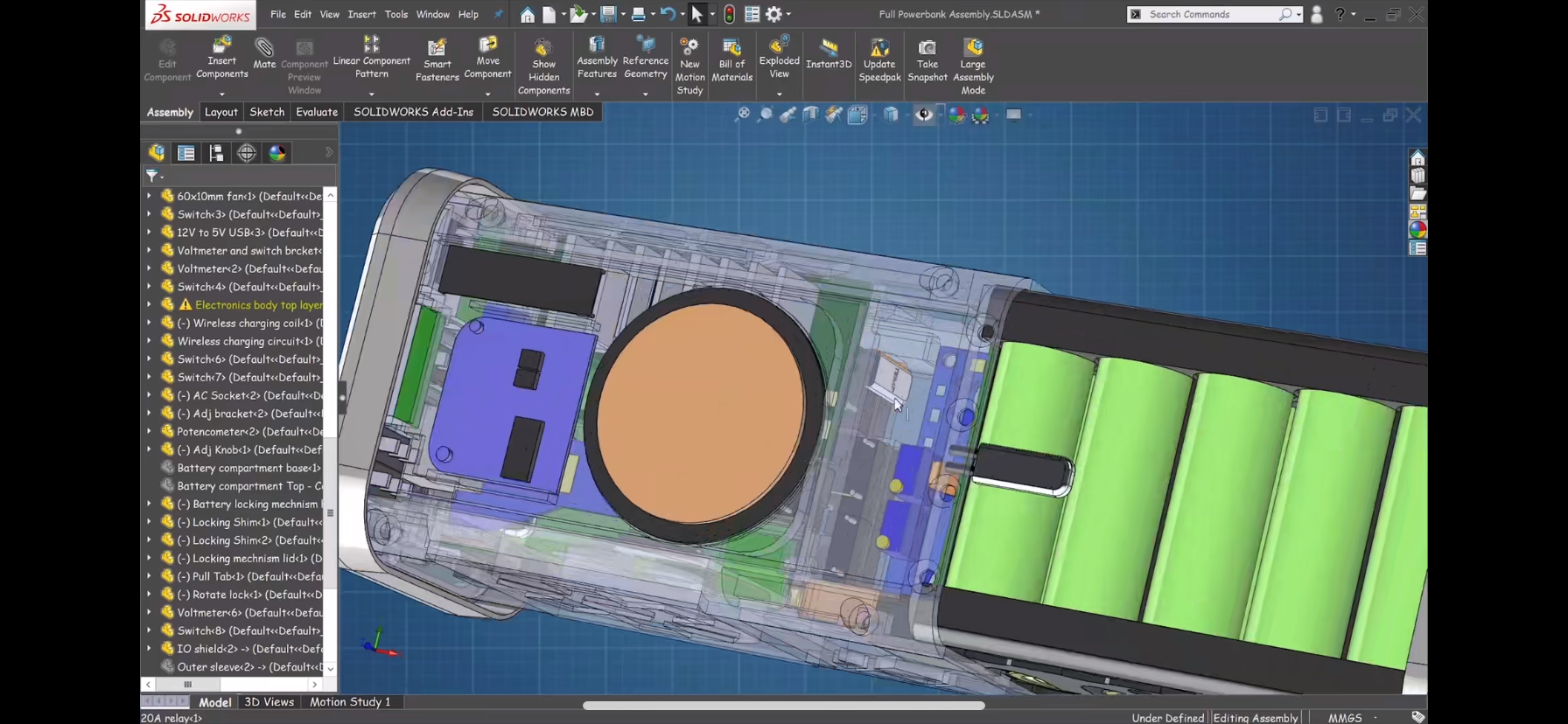The height and width of the screenshot is (724, 1568).
Task: Click the Exploded View tool
Action: point(779,58)
